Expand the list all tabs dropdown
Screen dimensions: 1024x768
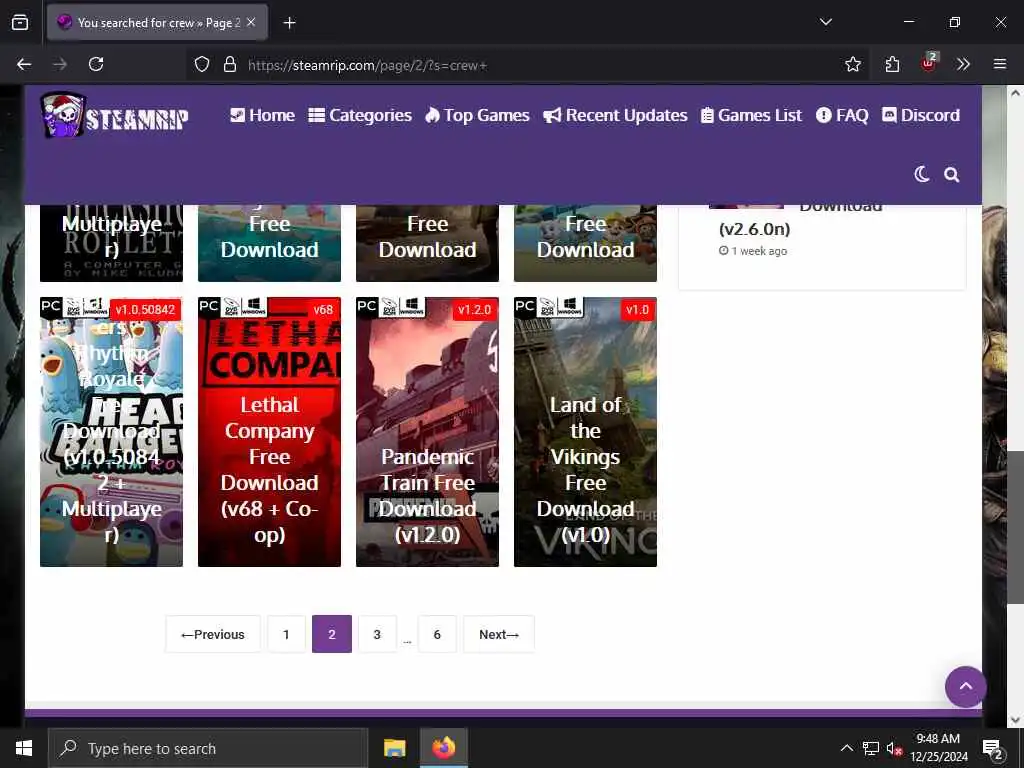click(x=825, y=22)
